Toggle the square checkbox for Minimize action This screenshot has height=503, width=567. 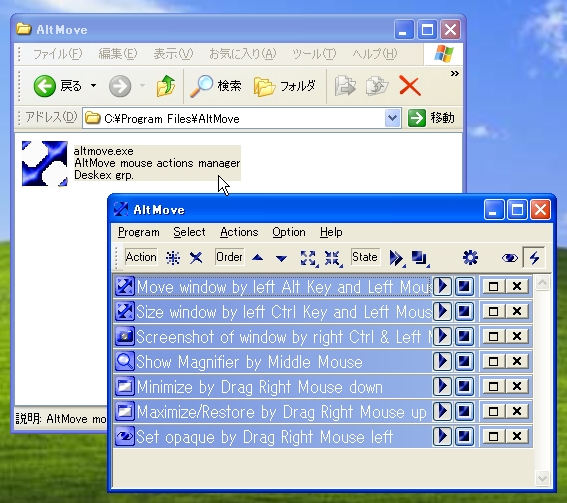click(x=493, y=387)
